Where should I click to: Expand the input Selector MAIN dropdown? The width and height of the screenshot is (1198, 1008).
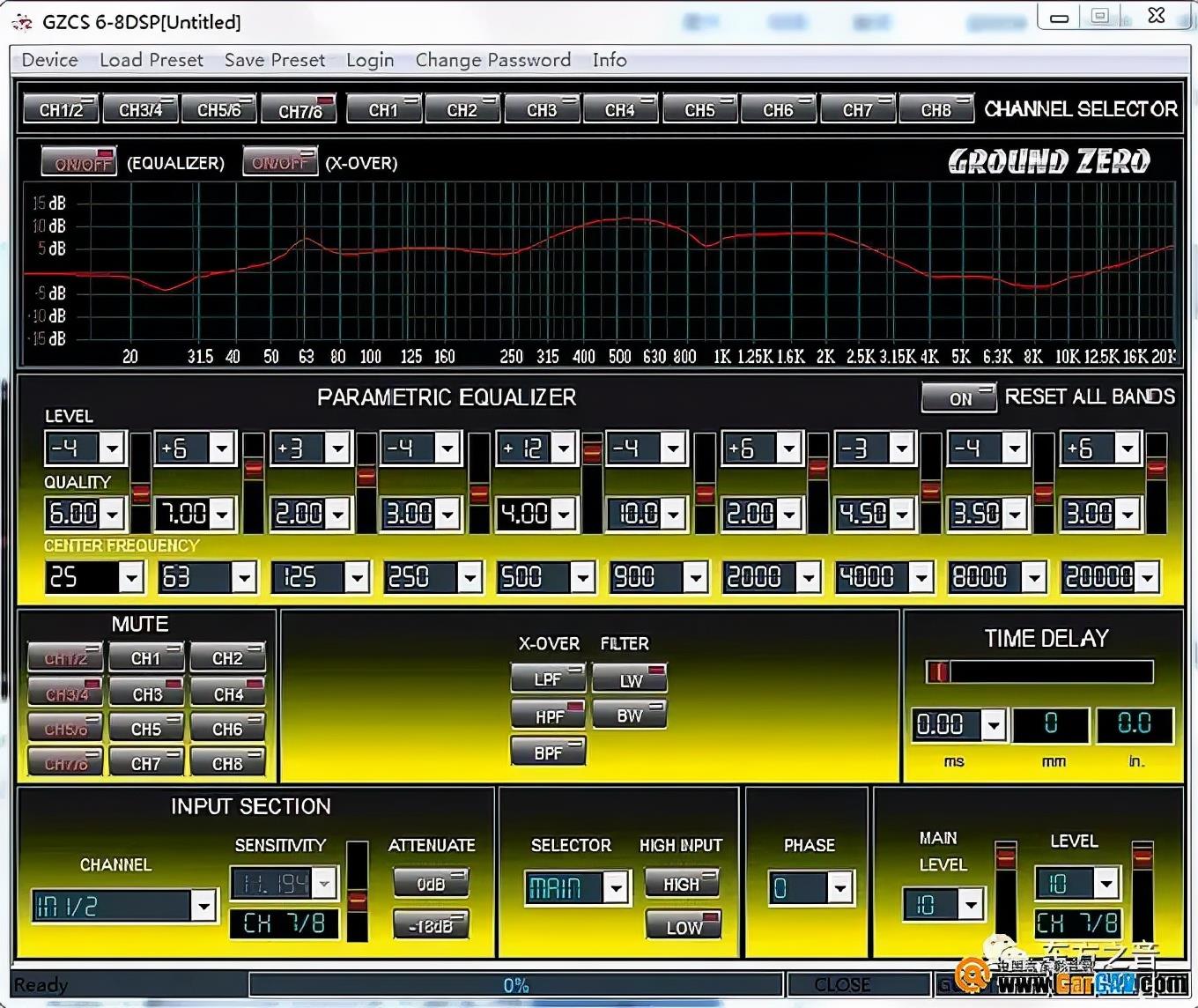click(616, 887)
